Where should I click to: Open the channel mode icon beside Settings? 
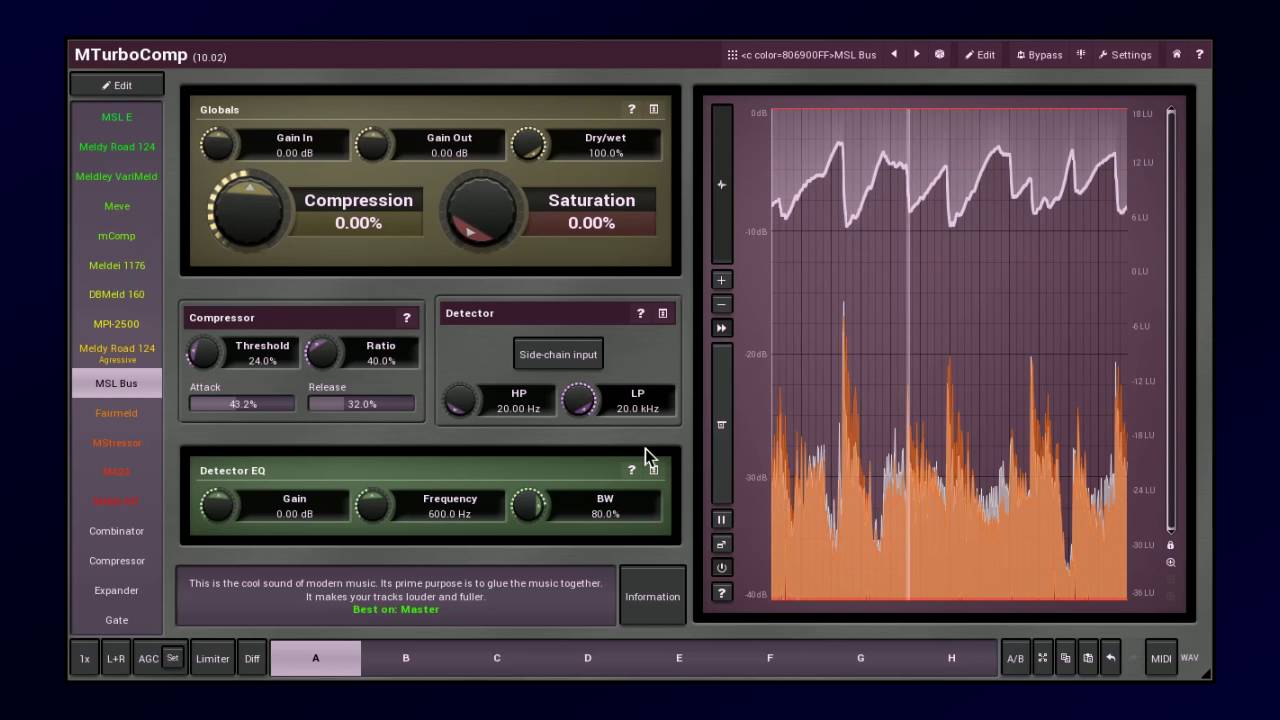click(1081, 54)
